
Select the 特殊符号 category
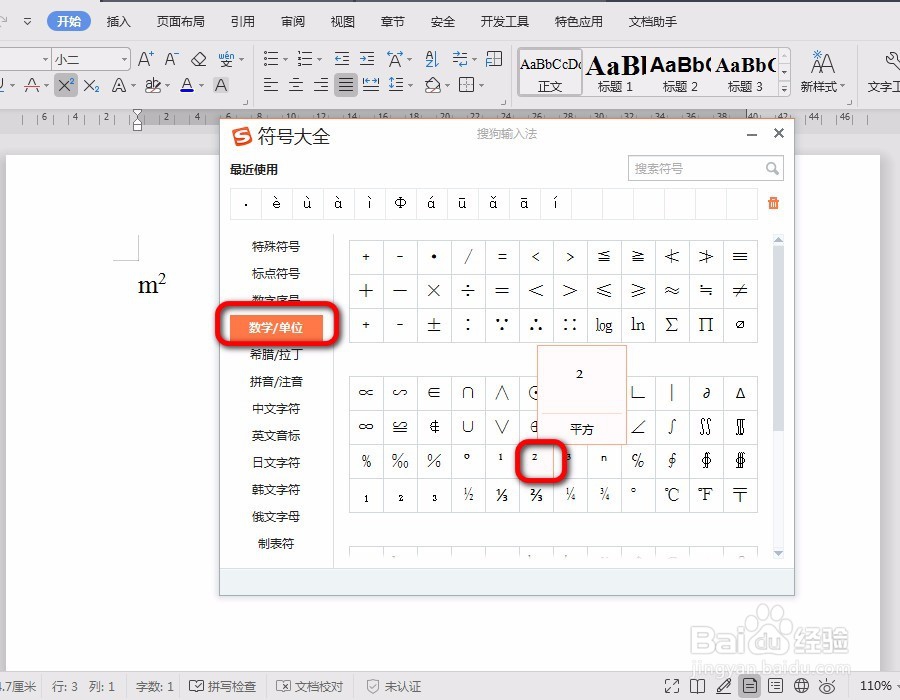point(276,247)
